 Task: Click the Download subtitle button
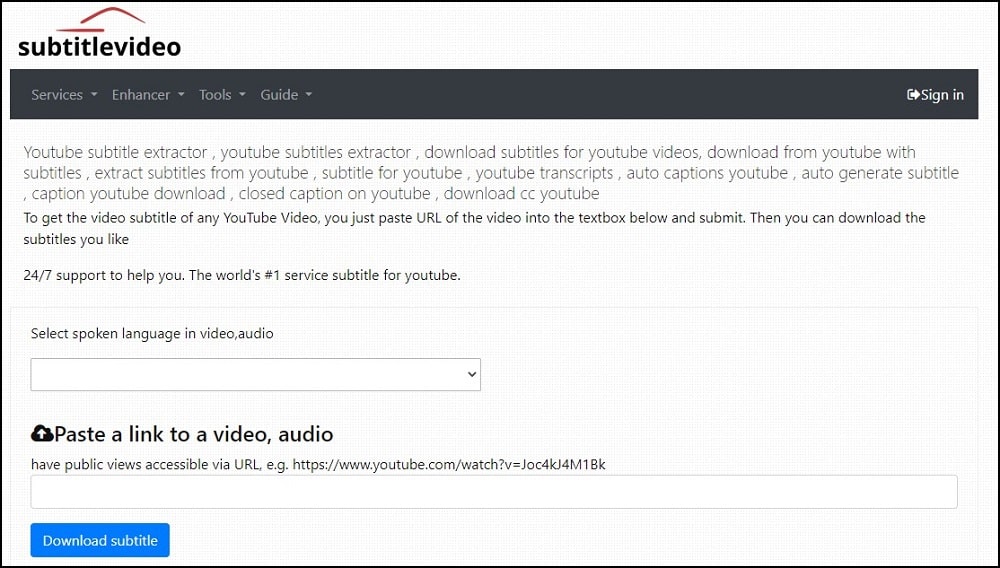point(100,540)
